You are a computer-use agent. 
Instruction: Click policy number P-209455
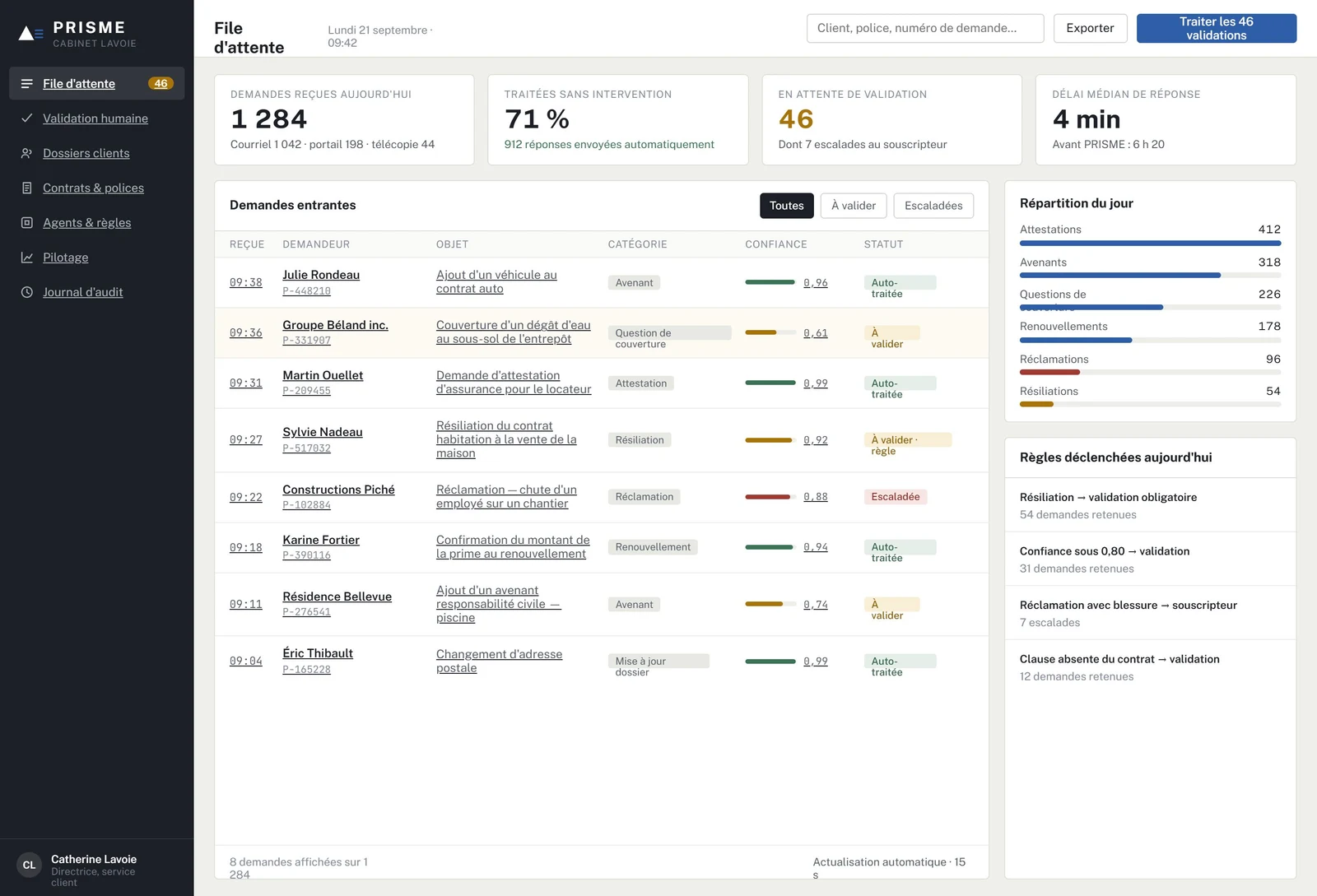306,391
